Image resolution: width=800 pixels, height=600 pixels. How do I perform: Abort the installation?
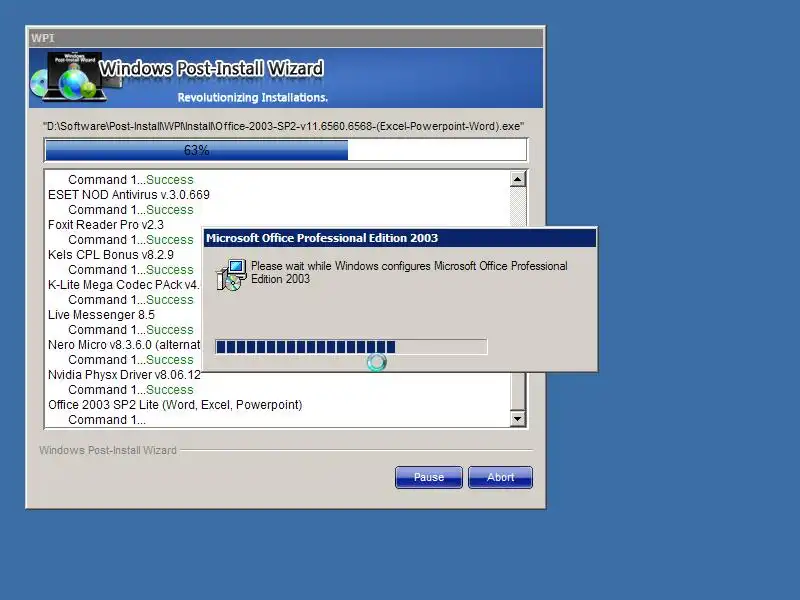click(x=500, y=477)
